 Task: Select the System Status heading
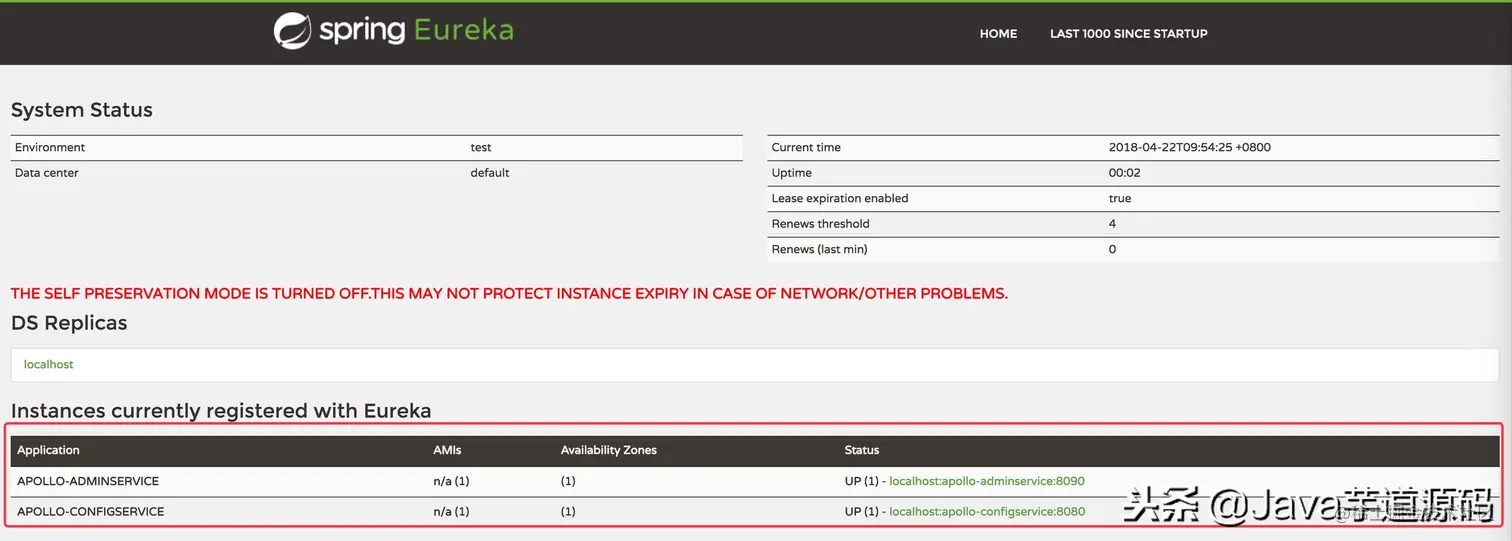[x=82, y=110]
